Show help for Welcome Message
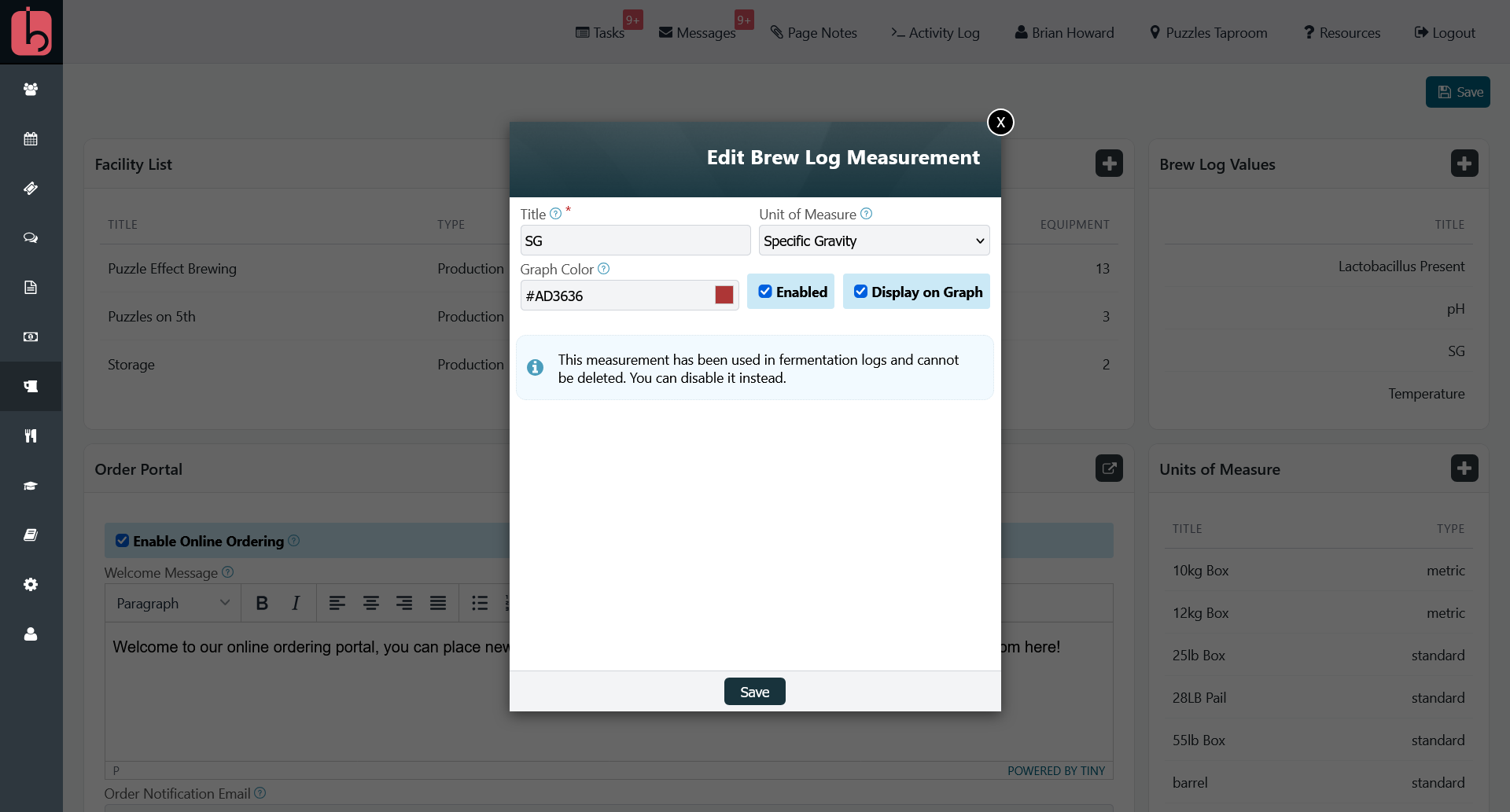Viewport: 1510px width, 812px height. pyautogui.click(x=227, y=572)
